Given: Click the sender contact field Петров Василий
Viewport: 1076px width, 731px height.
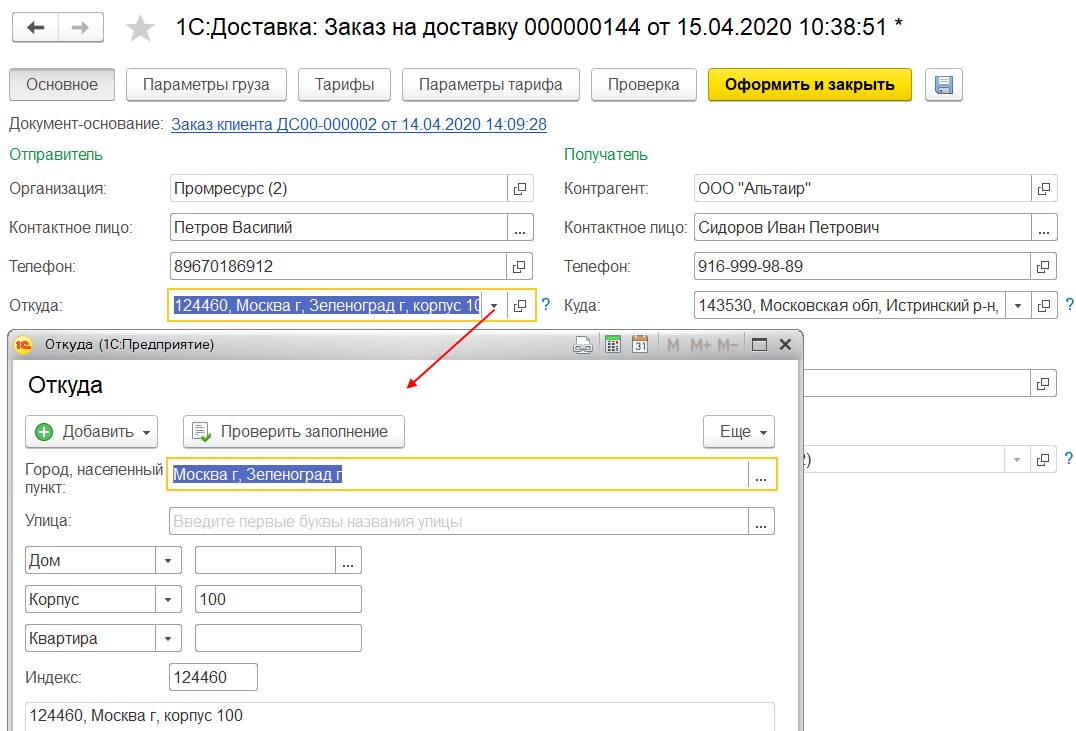Looking at the screenshot, I should coord(339,227).
